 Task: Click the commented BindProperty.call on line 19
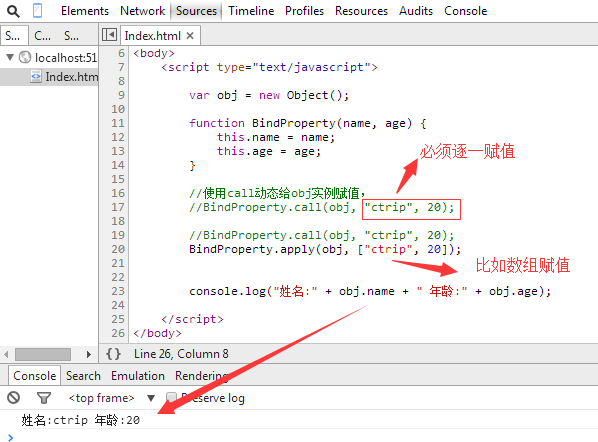pos(322,235)
